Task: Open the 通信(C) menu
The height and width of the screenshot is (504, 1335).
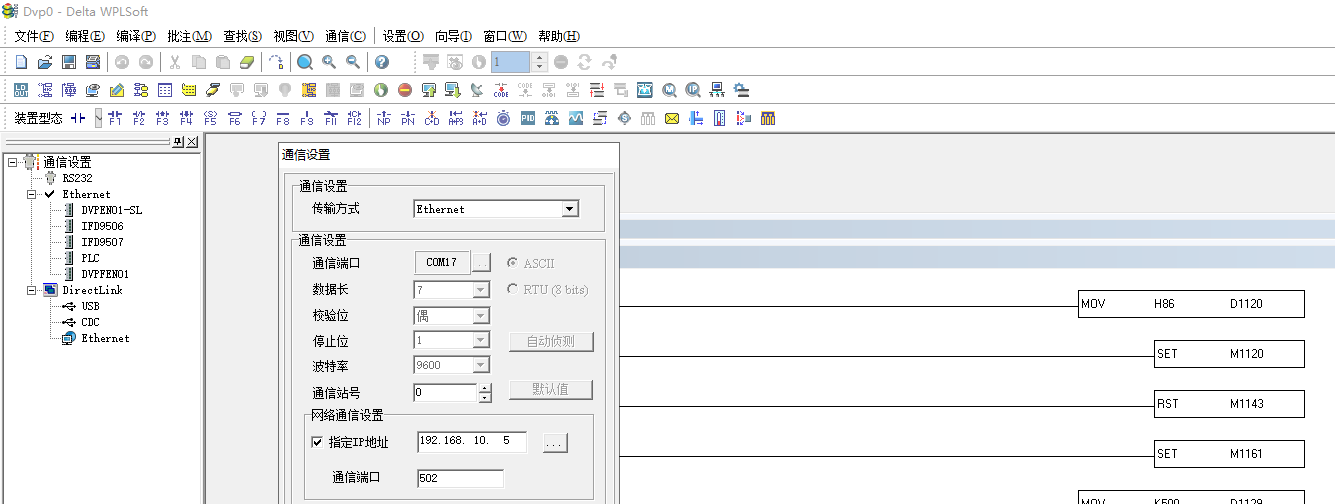Action: tap(346, 36)
